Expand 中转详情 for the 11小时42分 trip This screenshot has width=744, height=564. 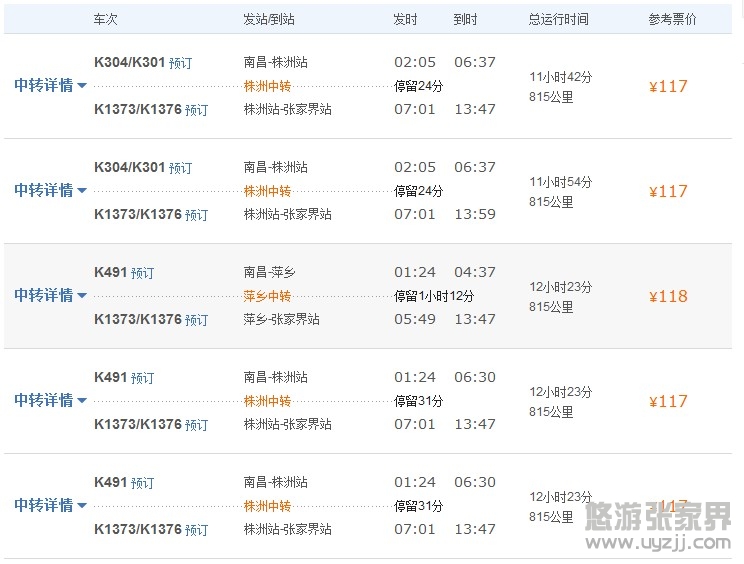pos(50,86)
